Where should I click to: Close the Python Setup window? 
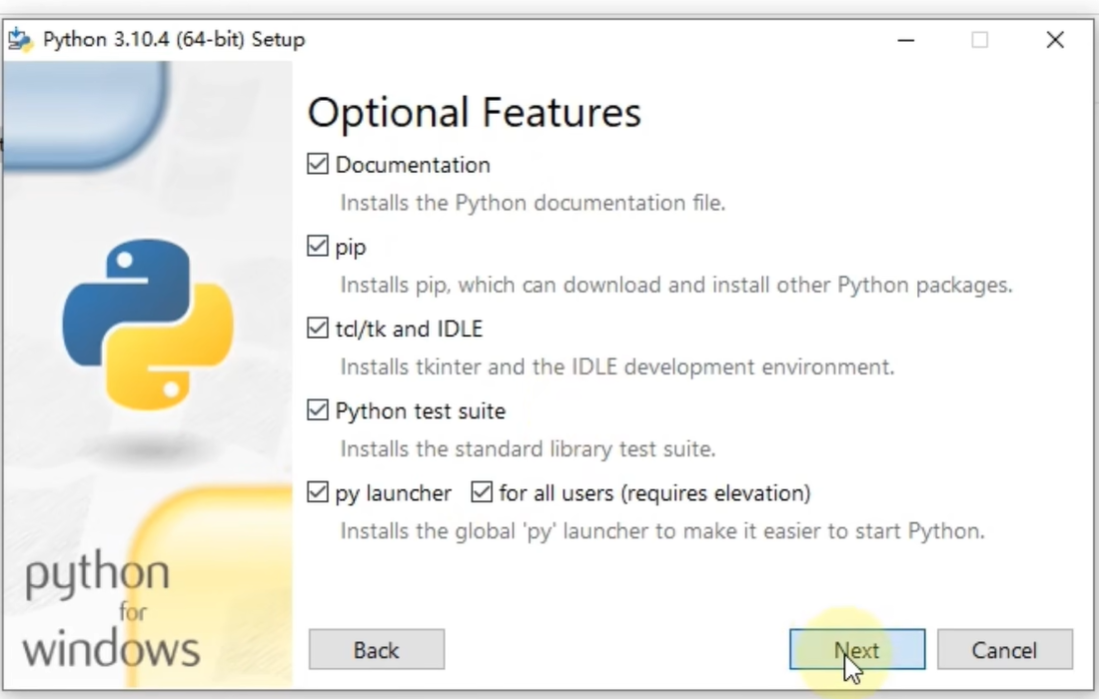coord(1055,40)
